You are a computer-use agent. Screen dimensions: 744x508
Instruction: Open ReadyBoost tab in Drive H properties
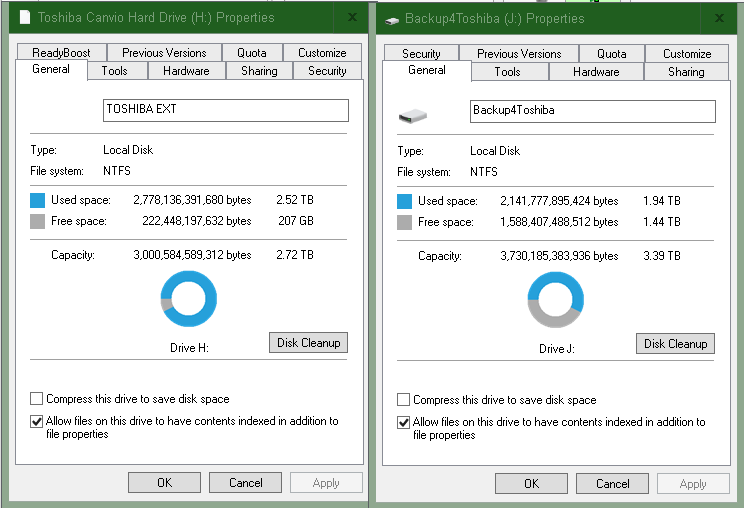(61, 52)
